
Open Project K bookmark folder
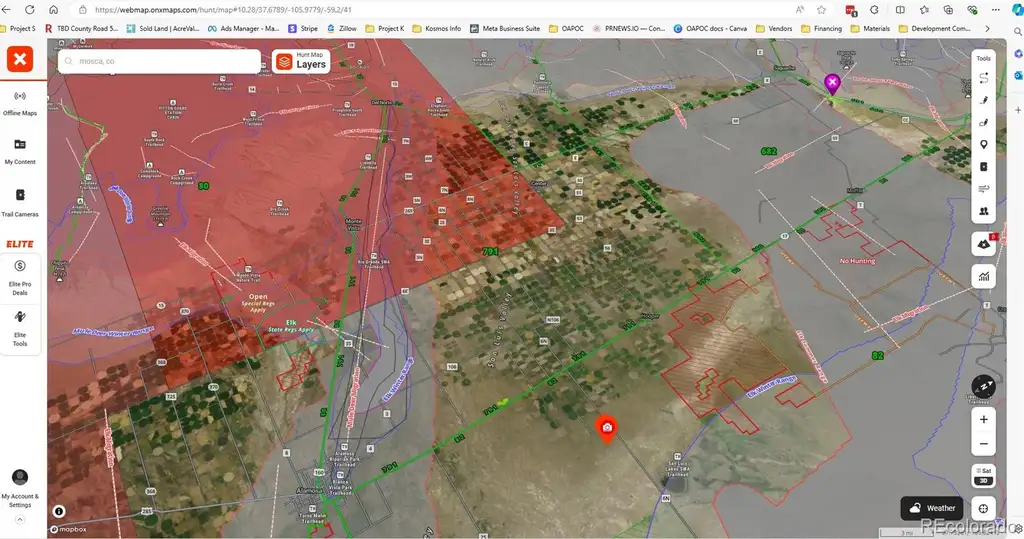click(385, 29)
